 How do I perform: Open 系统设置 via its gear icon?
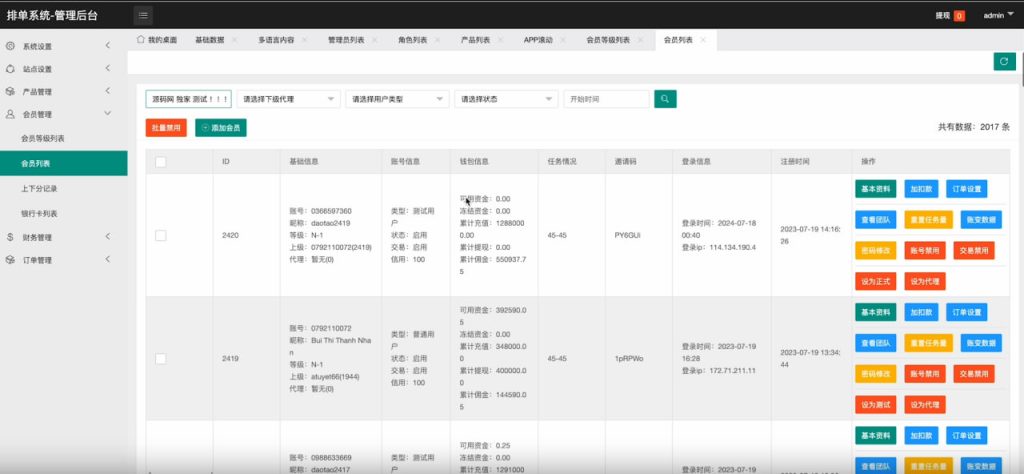10,46
